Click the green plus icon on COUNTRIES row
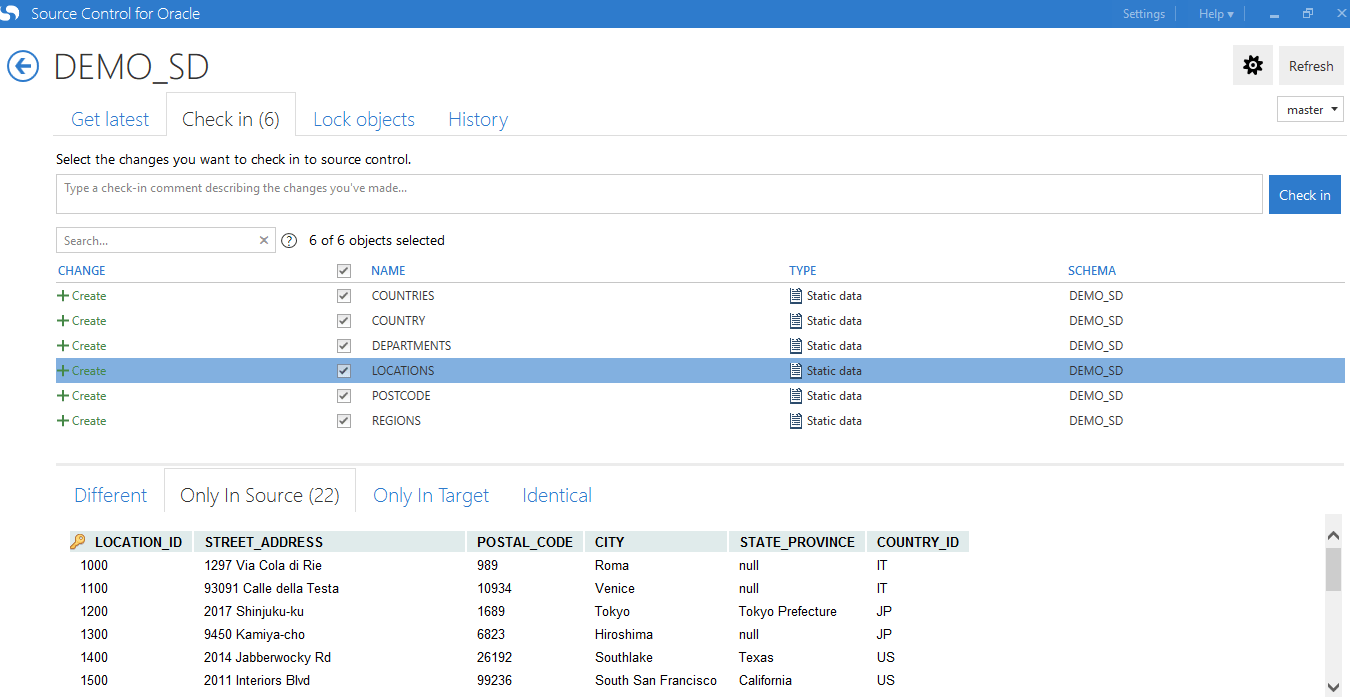This screenshot has height=697, width=1350. point(63,296)
